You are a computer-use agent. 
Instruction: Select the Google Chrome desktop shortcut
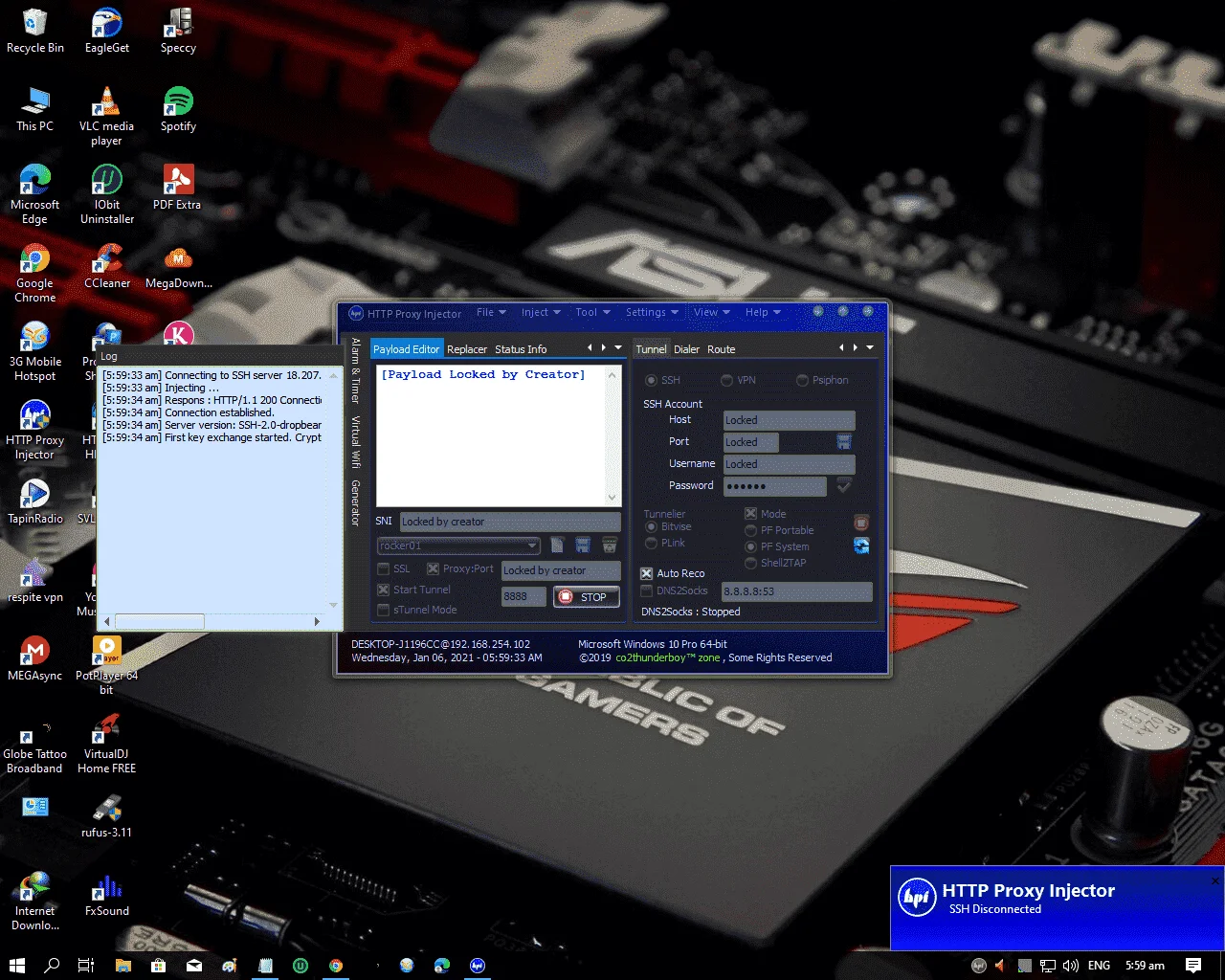[34, 273]
